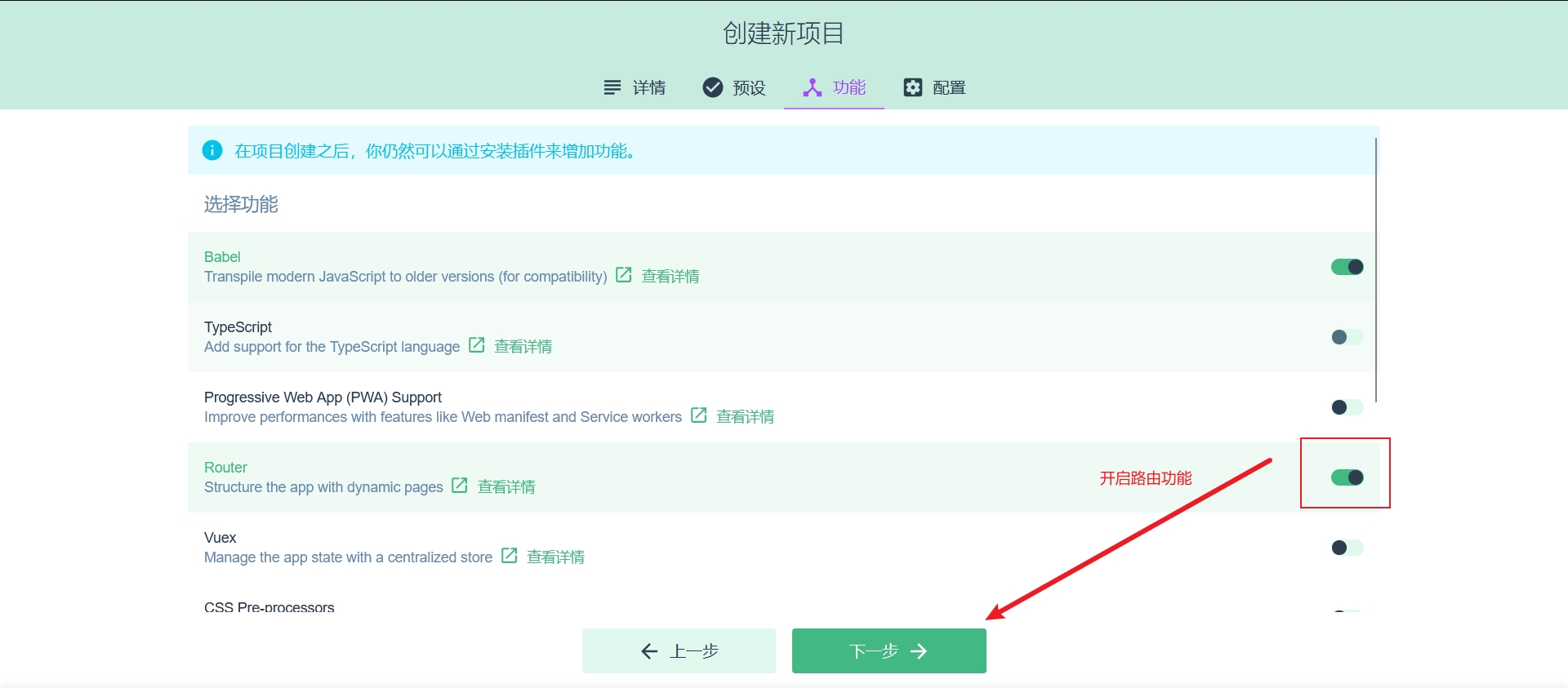Click the 配置 gear icon
This screenshot has width=1568, height=688.
tap(912, 87)
